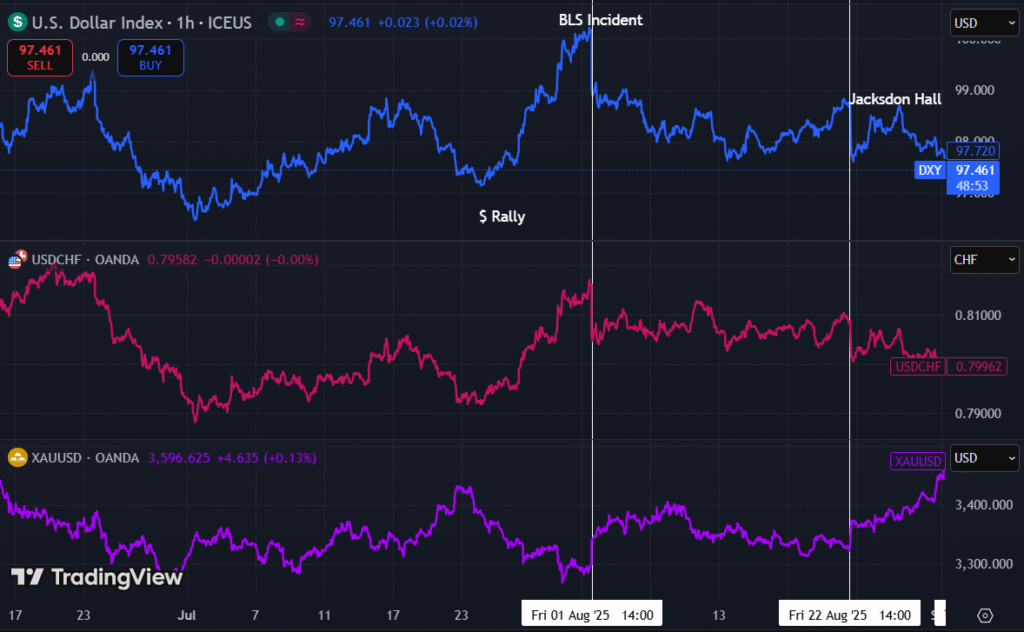The width and height of the screenshot is (1024, 632).
Task: Click the TradingView logo
Action: 97,577
